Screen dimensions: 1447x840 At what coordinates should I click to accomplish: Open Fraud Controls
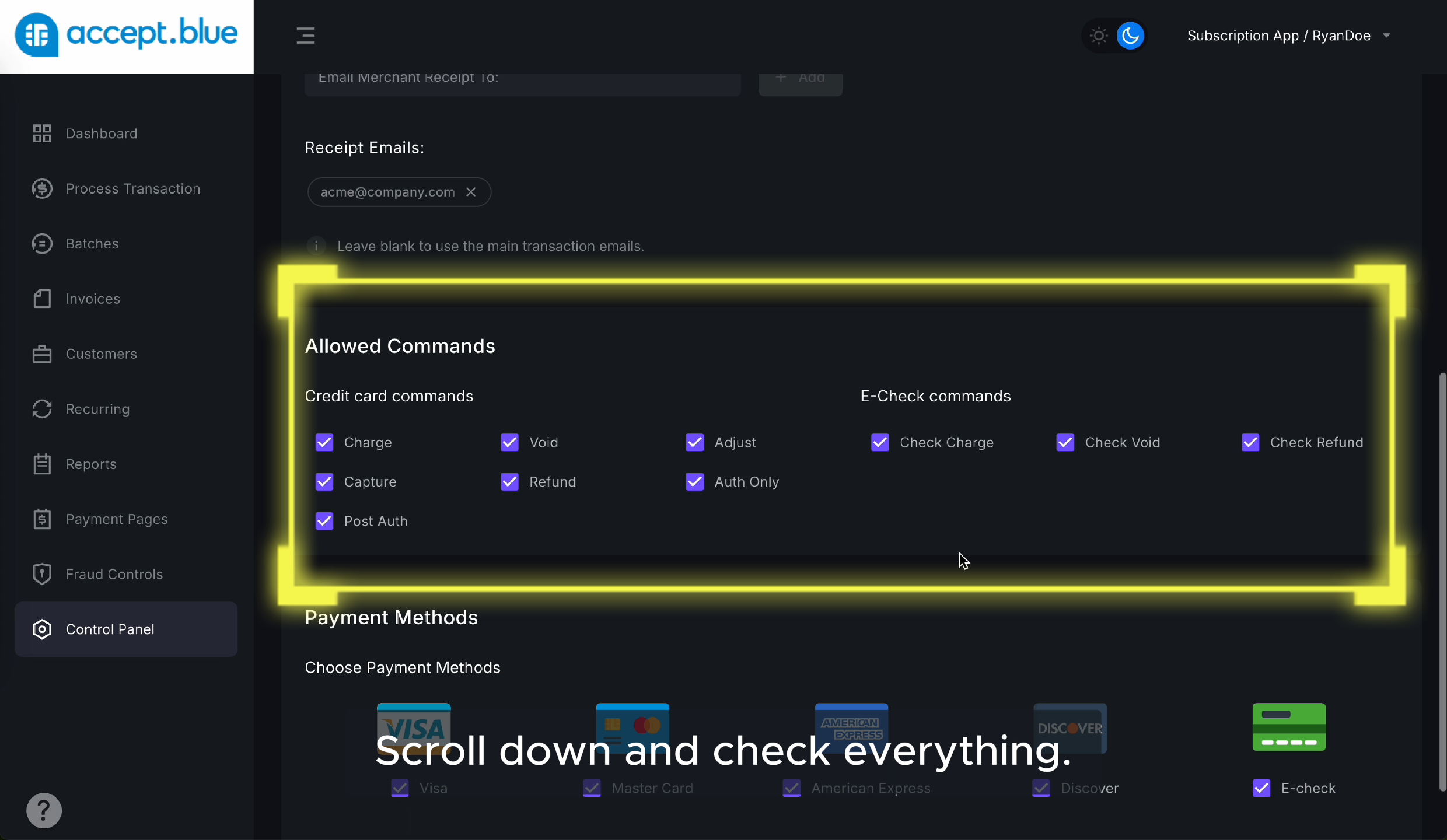[x=114, y=574]
